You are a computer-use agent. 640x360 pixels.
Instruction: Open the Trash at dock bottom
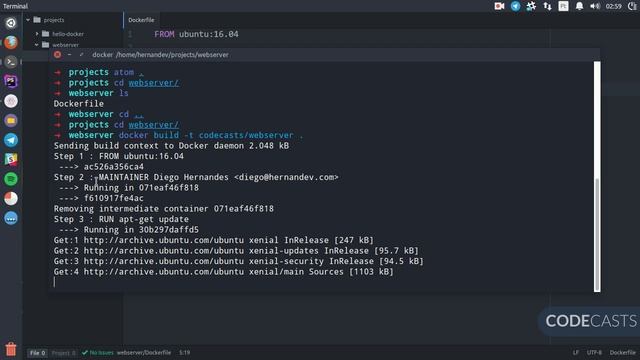tap(11, 349)
